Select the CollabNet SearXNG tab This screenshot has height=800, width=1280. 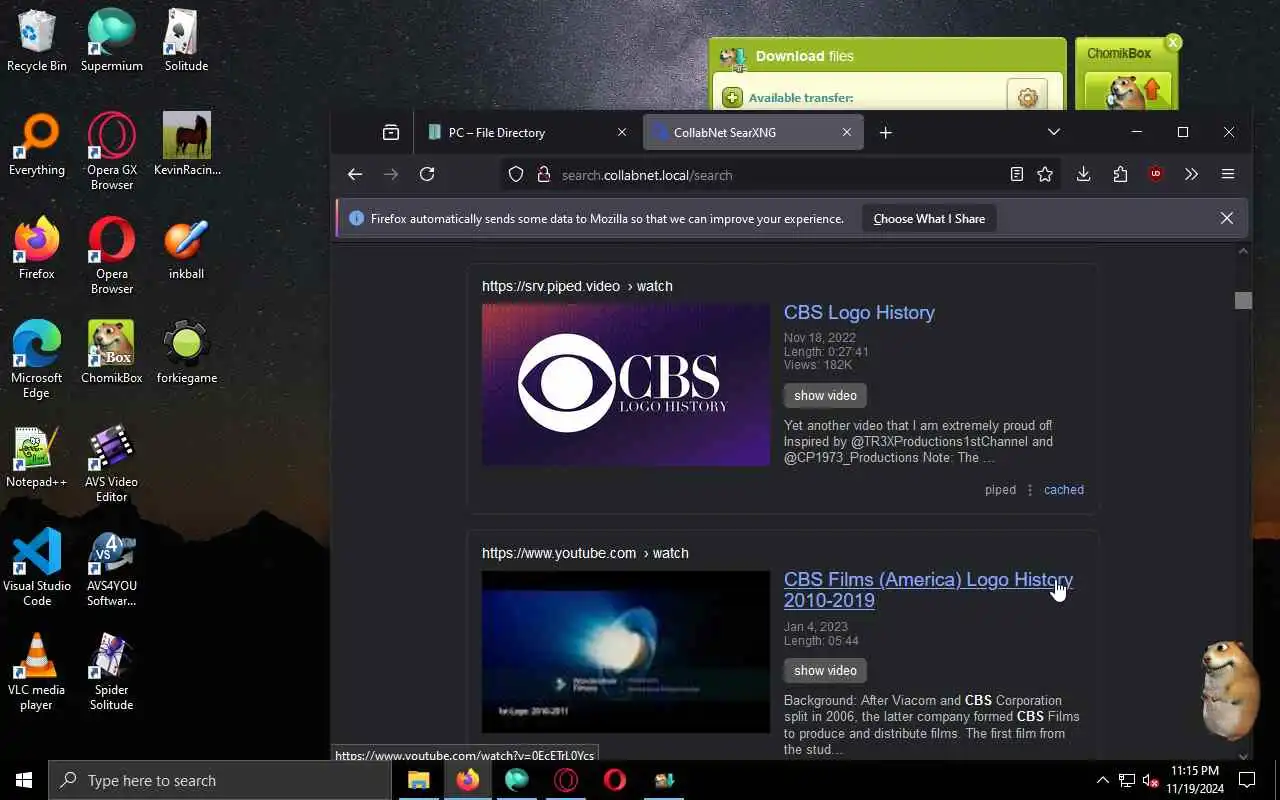(753, 132)
